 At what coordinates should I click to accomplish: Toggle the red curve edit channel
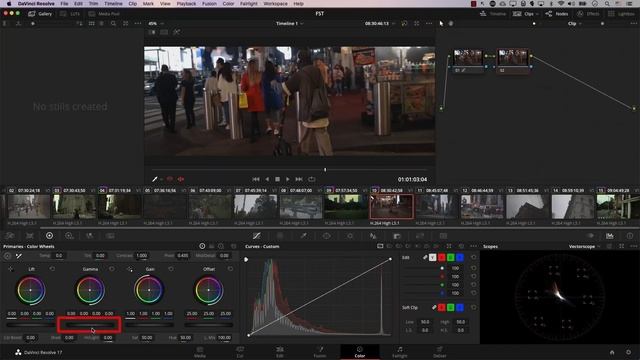[442, 257]
